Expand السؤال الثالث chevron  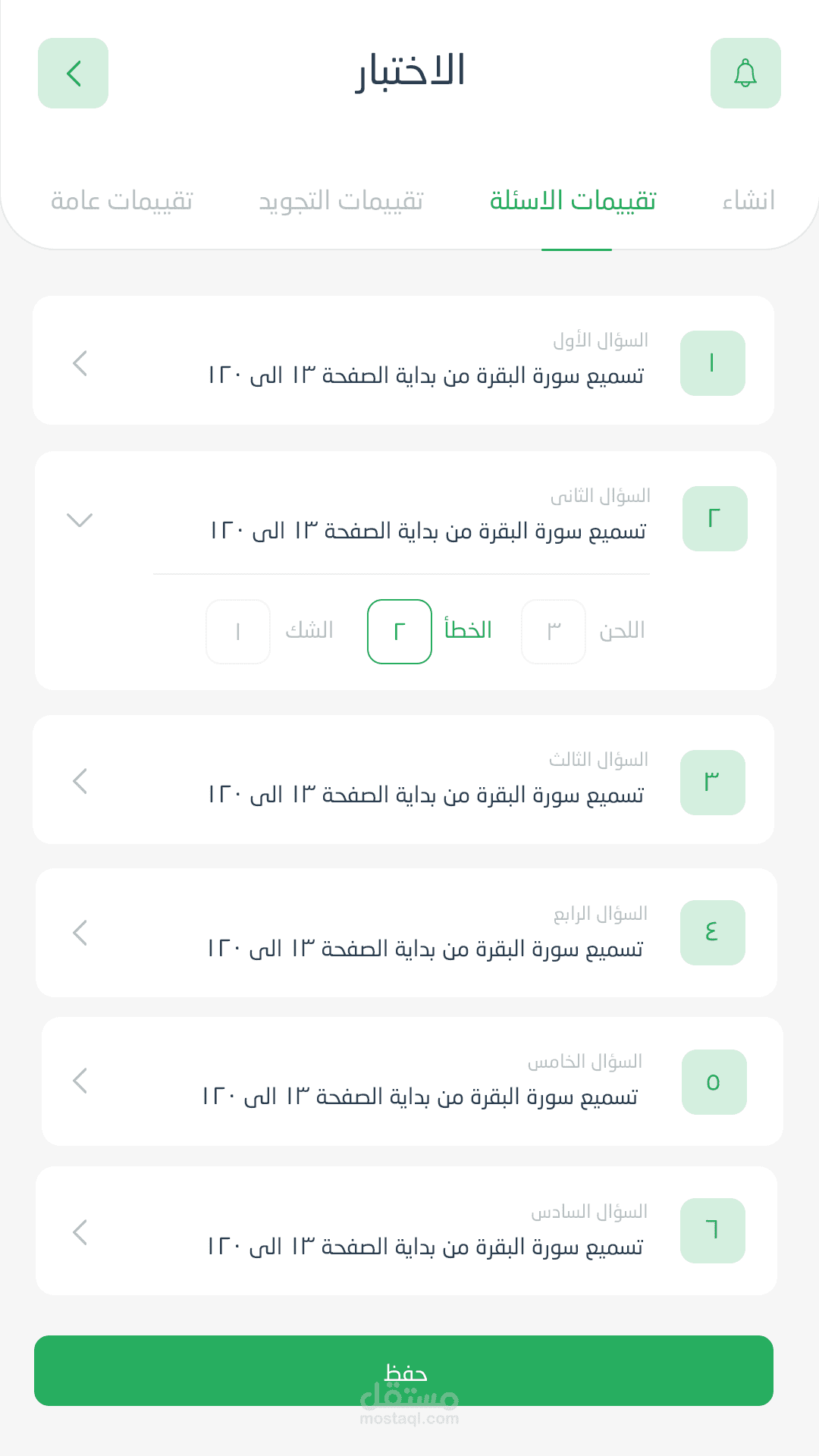pyautogui.click(x=80, y=781)
